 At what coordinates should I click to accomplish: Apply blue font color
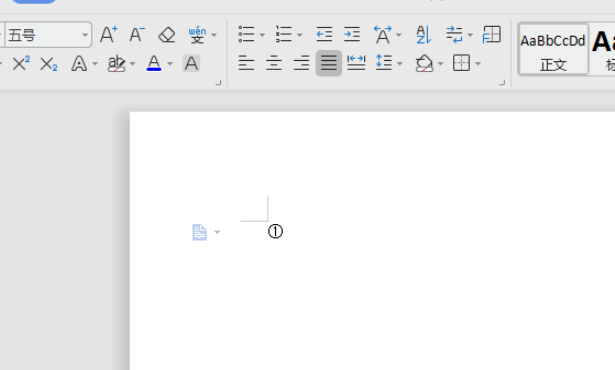click(154, 63)
